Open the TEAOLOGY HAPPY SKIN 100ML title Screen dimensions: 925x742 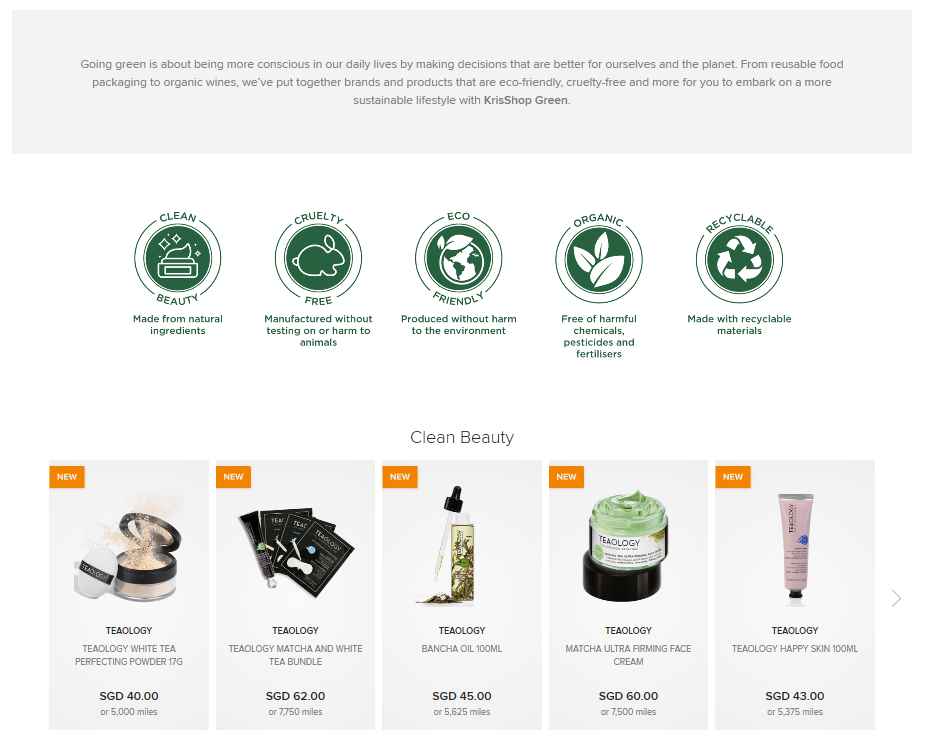click(x=795, y=648)
